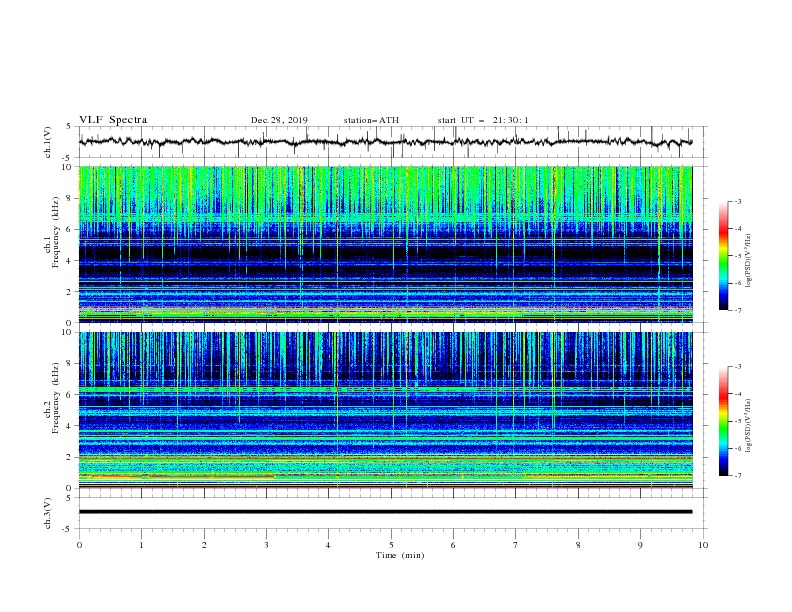Click the ch.1 spectrogram panel
This screenshot has width=792, height=612.
tap(385, 244)
